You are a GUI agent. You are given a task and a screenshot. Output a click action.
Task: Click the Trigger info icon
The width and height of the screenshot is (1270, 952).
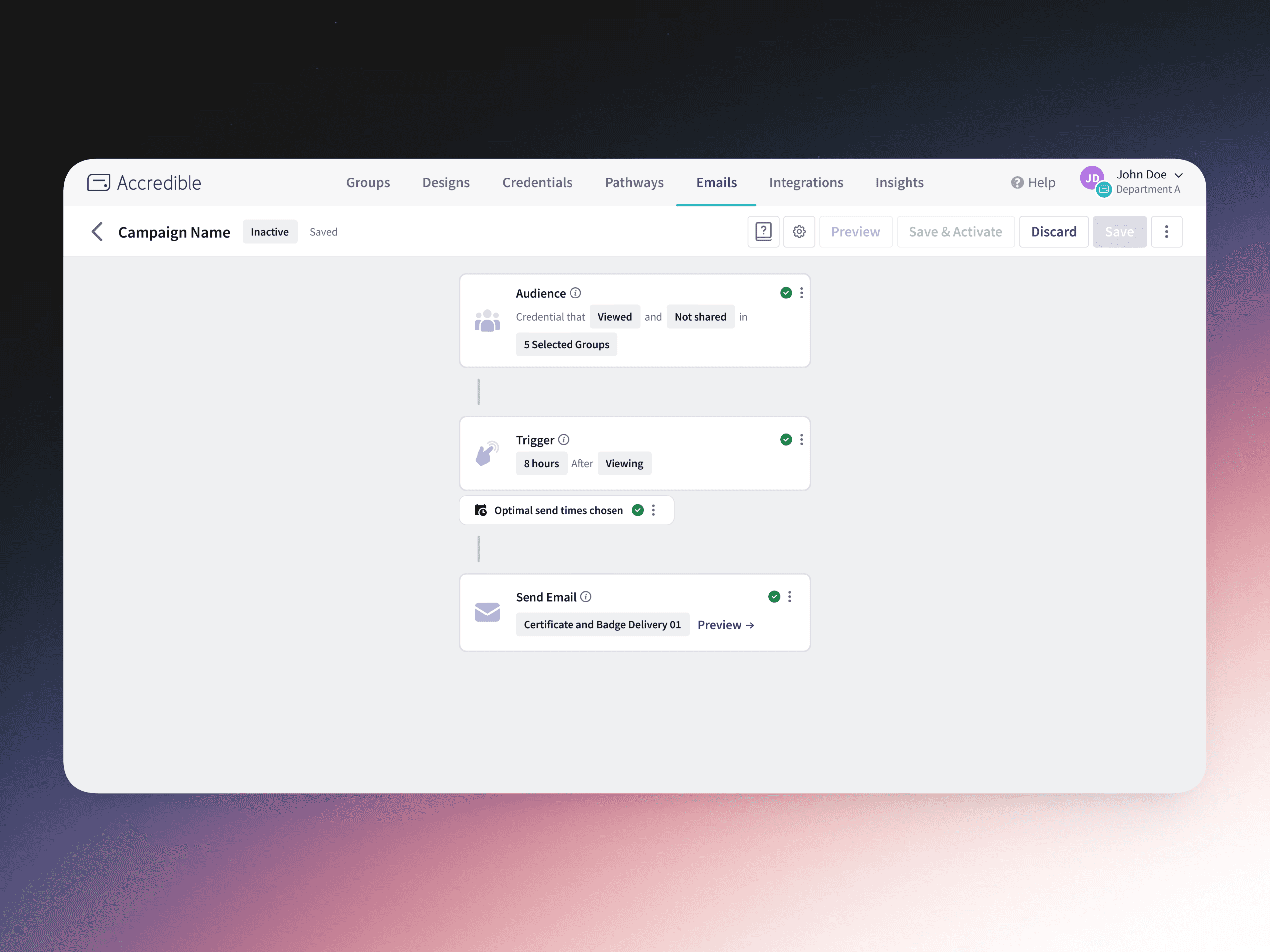[564, 440]
